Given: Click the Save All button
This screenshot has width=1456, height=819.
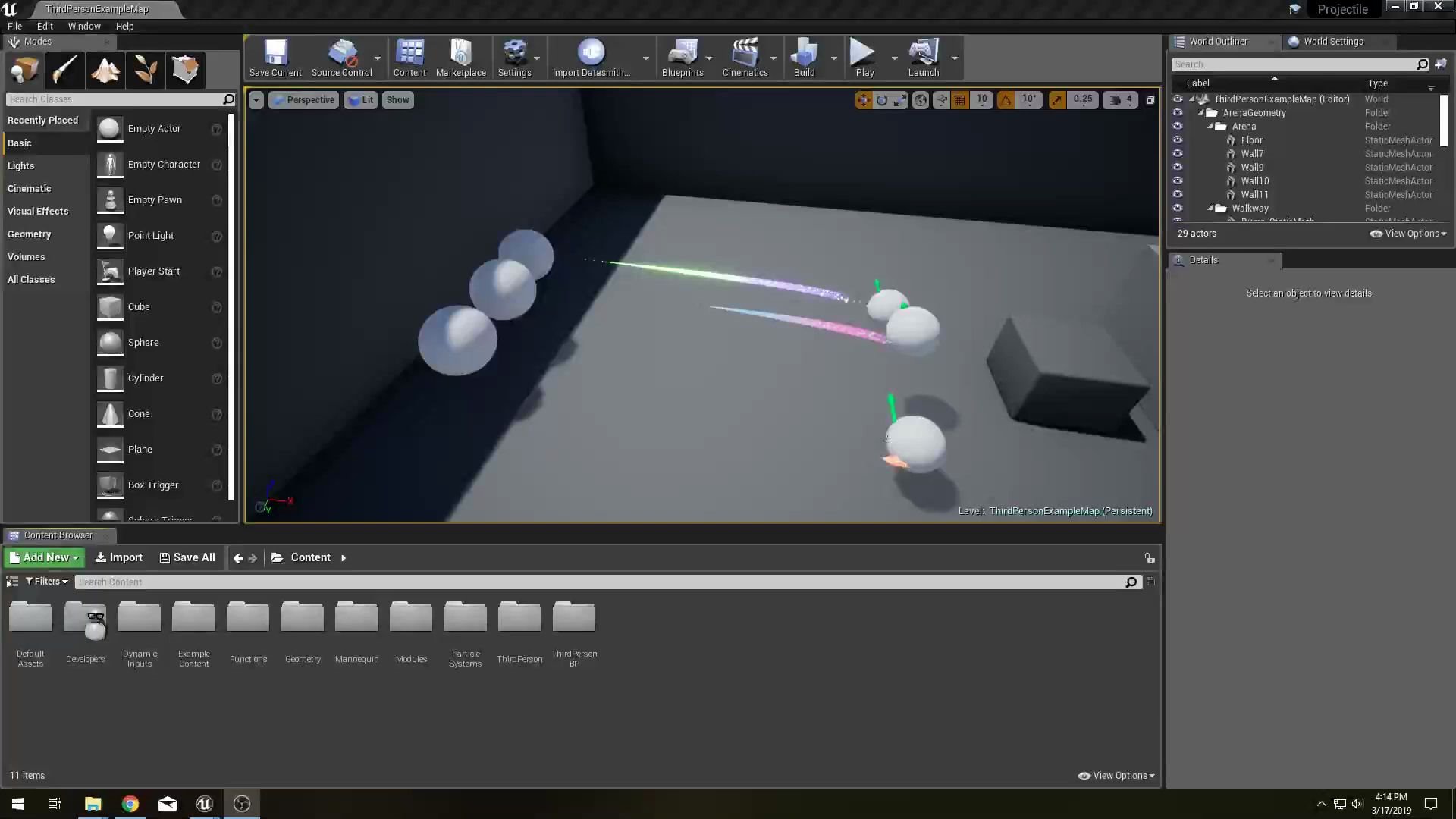Looking at the screenshot, I should point(187,557).
